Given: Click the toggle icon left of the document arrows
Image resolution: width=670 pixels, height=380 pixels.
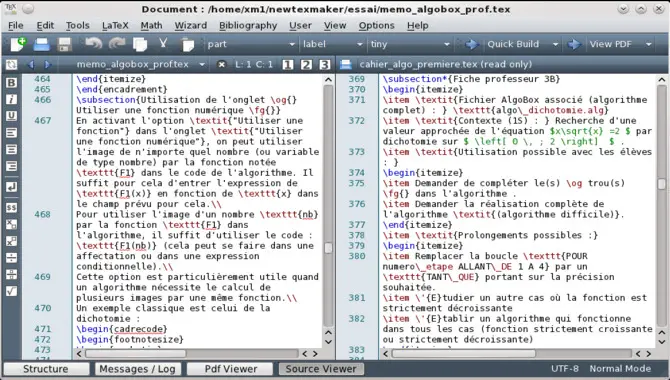Looking at the screenshot, I should (12, 65).
